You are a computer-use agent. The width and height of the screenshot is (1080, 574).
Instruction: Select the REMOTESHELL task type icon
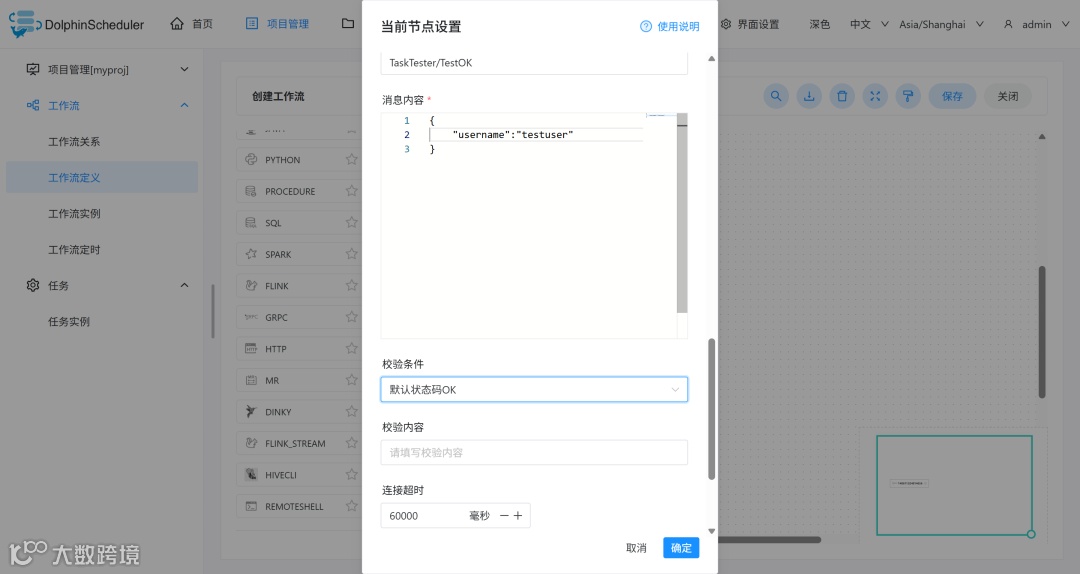pyautogui.click(x=251, y=506)
